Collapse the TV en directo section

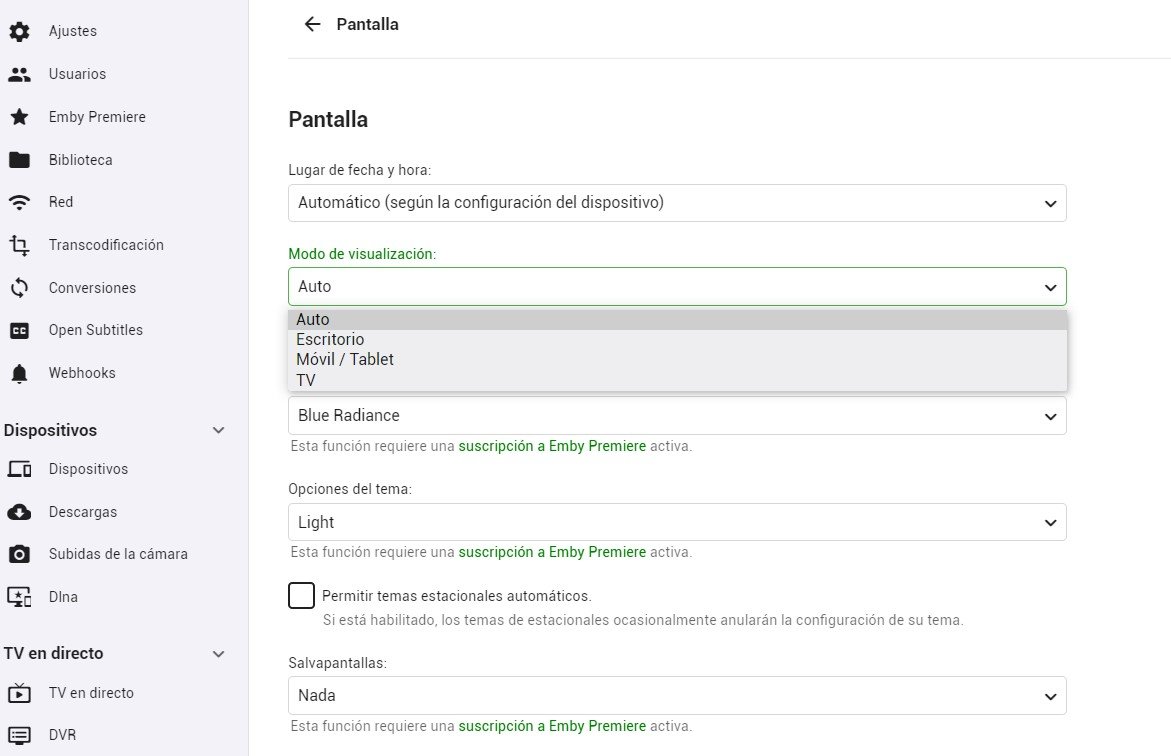pyautogui.click(x=219, y=654)
